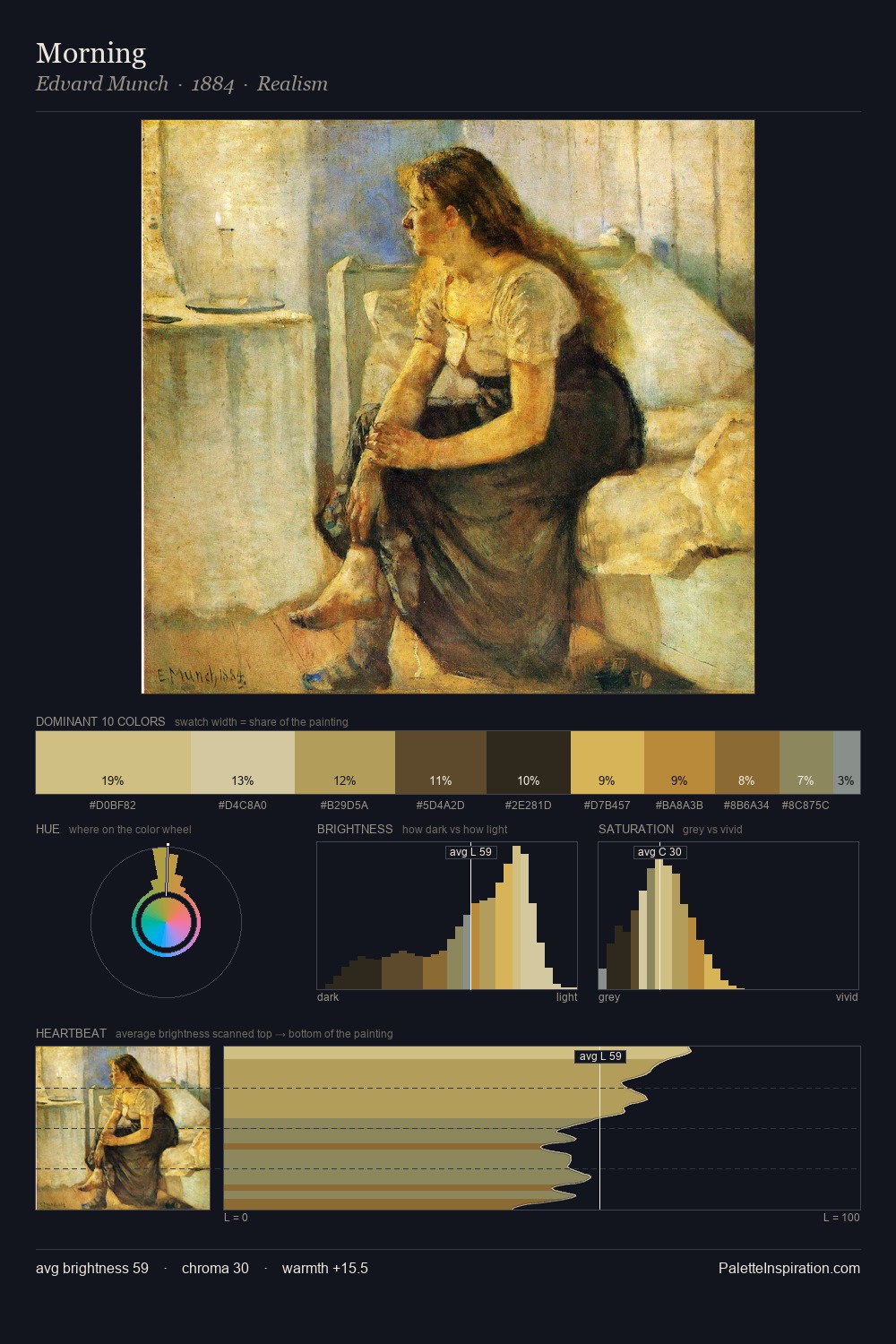The height and width of the screenshot is (1344, 896).
Task: Select hex label #8B6A34
Action: tap(746, 806)
